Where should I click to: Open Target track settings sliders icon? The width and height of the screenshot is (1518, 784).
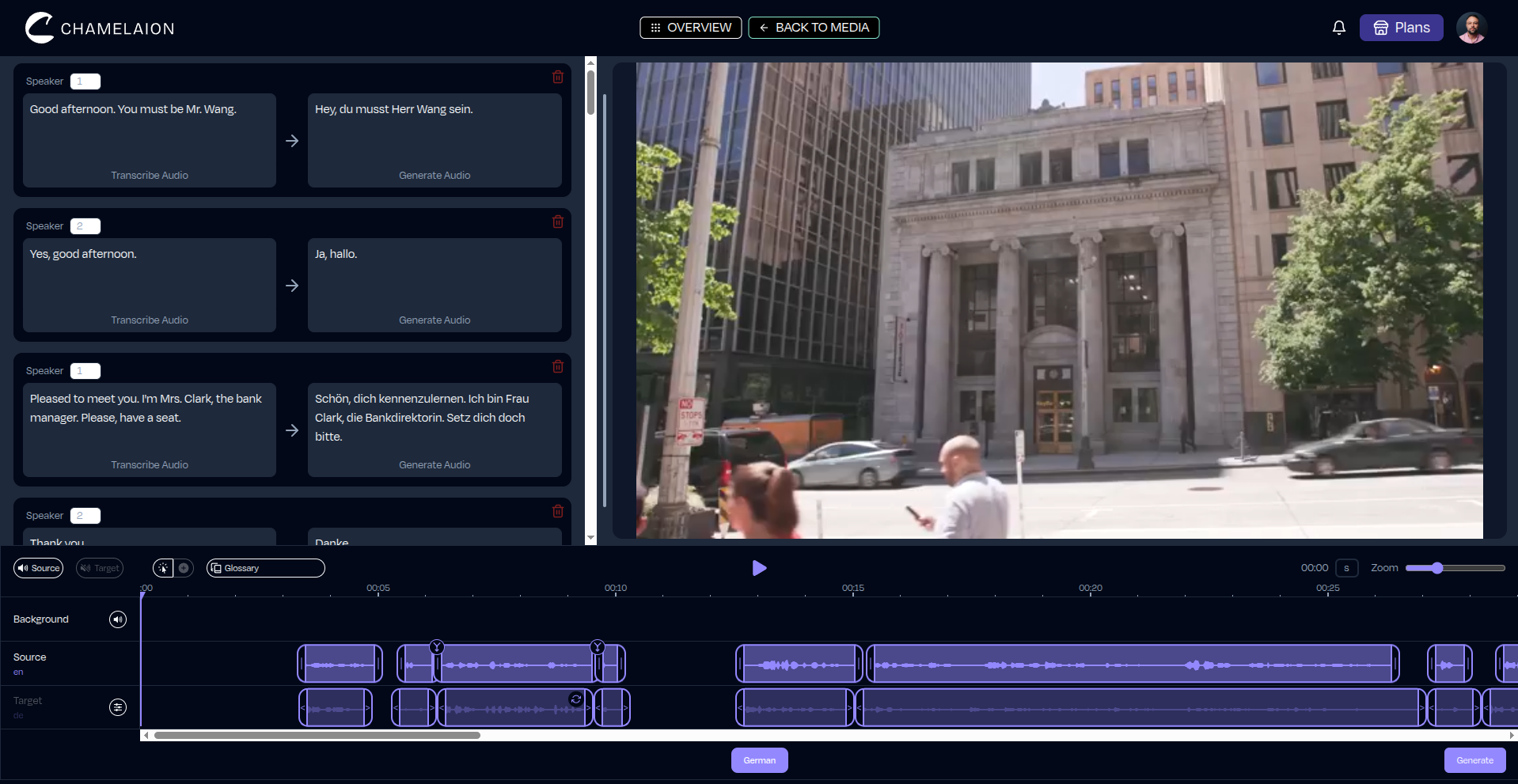118,707
